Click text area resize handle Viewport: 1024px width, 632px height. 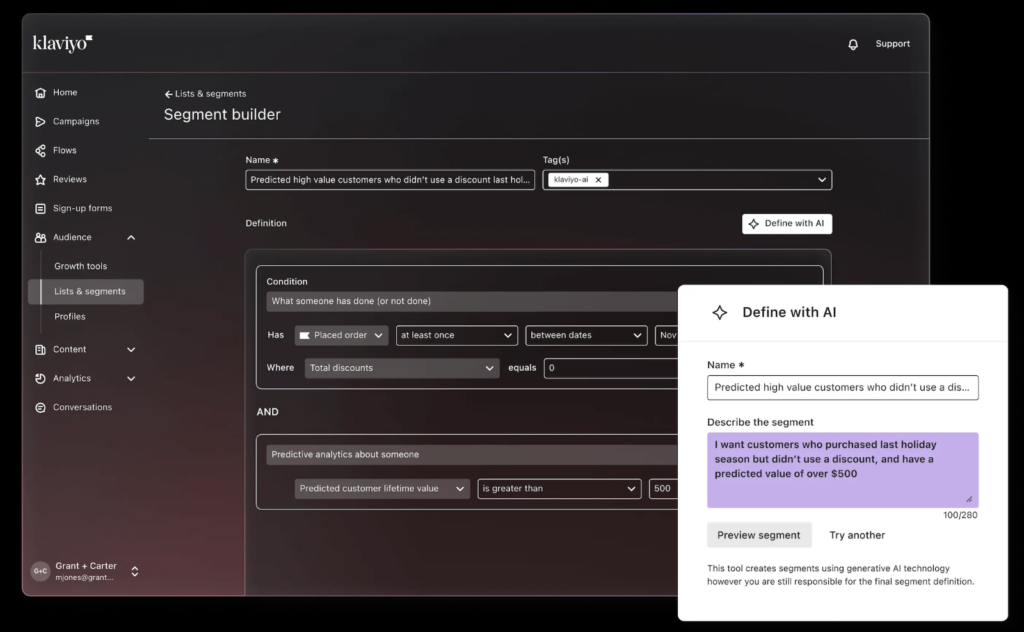coord(969,499)
